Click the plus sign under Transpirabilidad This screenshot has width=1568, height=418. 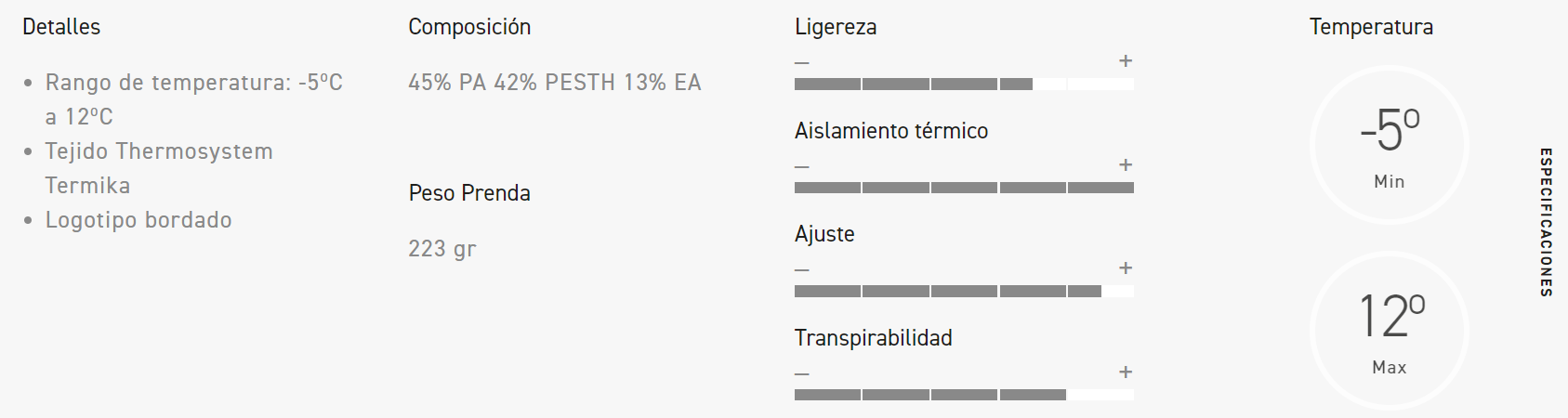pos(1126,372)
